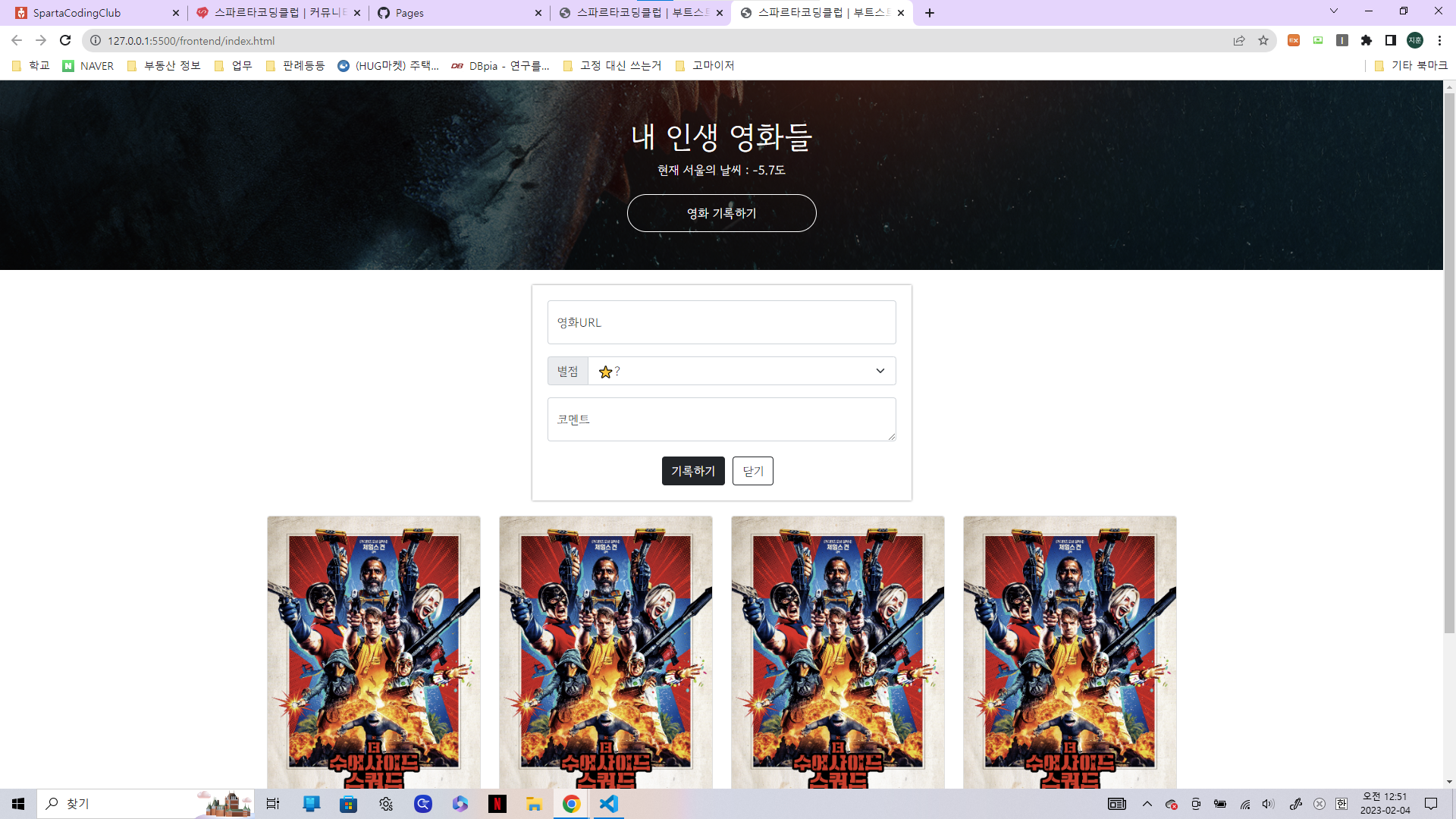Click the browser forward arrow

point(41,40)
